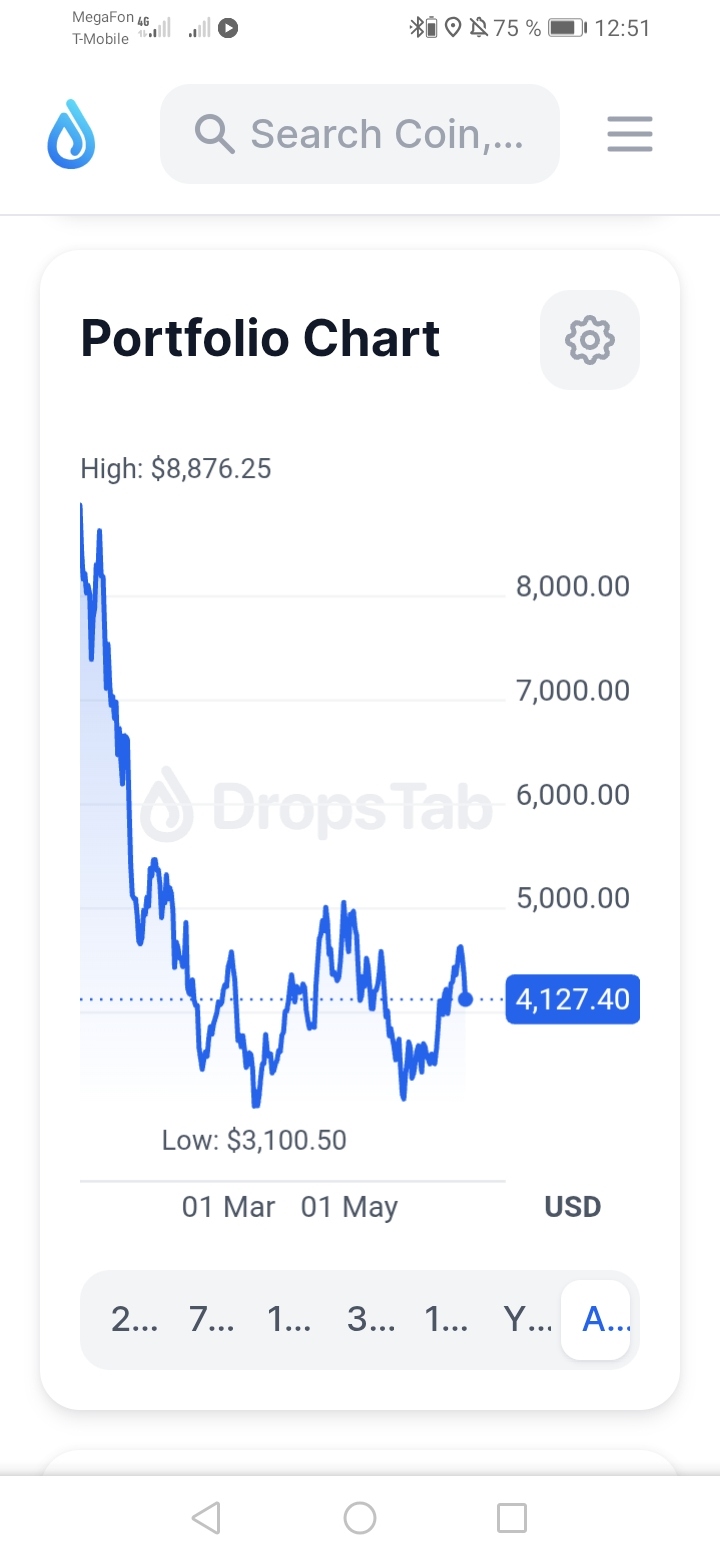Pick the '1...' tab right after '7...'
The height and width of the screenshot is (1560, 720).
290,1320
